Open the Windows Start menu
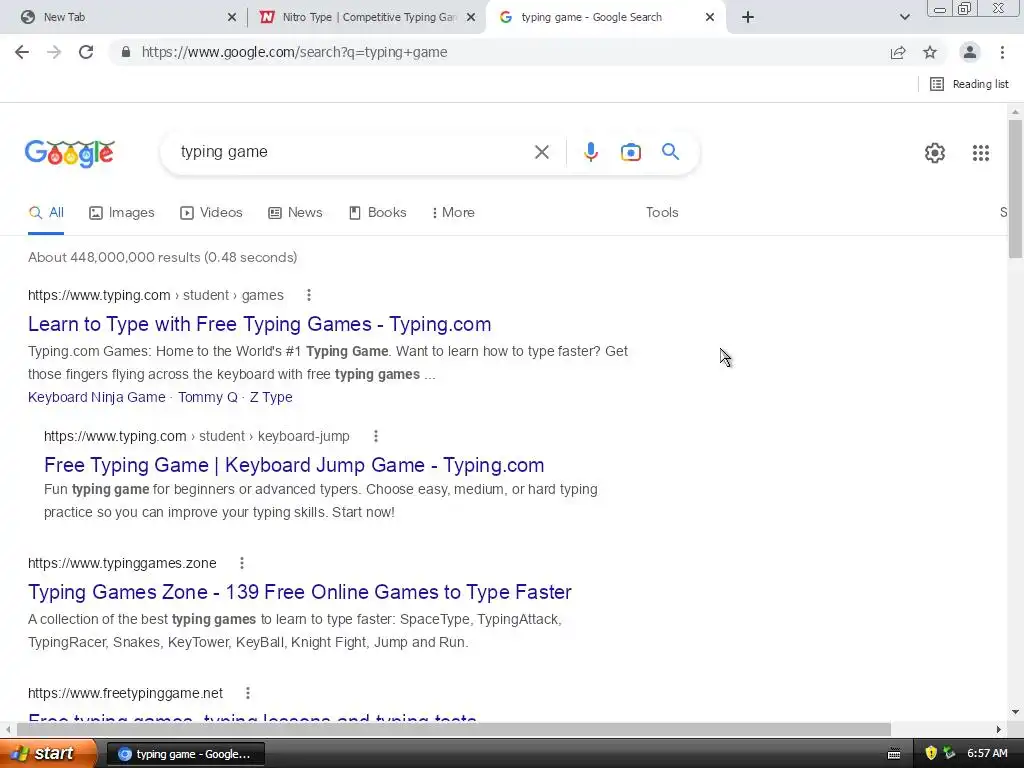1024x768 pixels. click(48, 754)
